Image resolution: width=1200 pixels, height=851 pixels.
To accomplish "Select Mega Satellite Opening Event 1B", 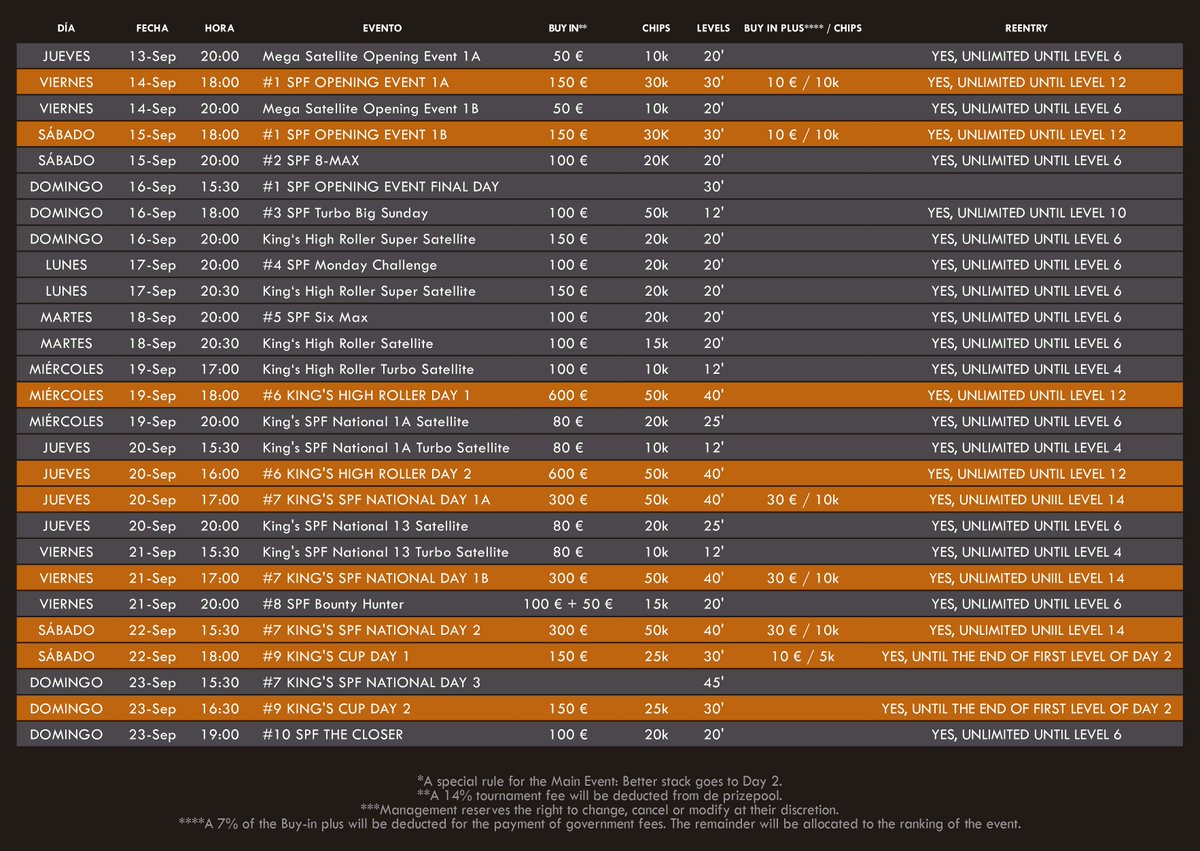I will [x=371, y=108].
